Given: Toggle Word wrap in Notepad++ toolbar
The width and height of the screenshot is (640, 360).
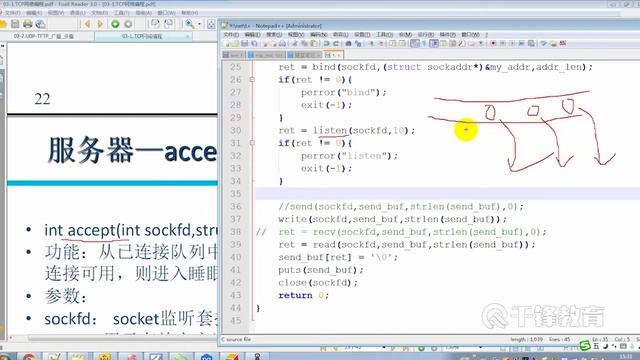Looking at the screenshot, I should coord(415,43).
